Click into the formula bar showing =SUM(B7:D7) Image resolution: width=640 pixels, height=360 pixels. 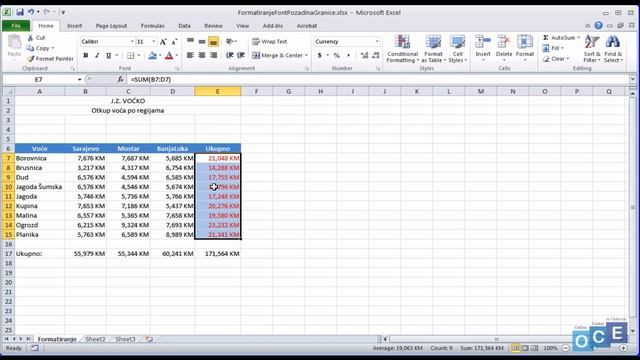click(x=379, y=79)
